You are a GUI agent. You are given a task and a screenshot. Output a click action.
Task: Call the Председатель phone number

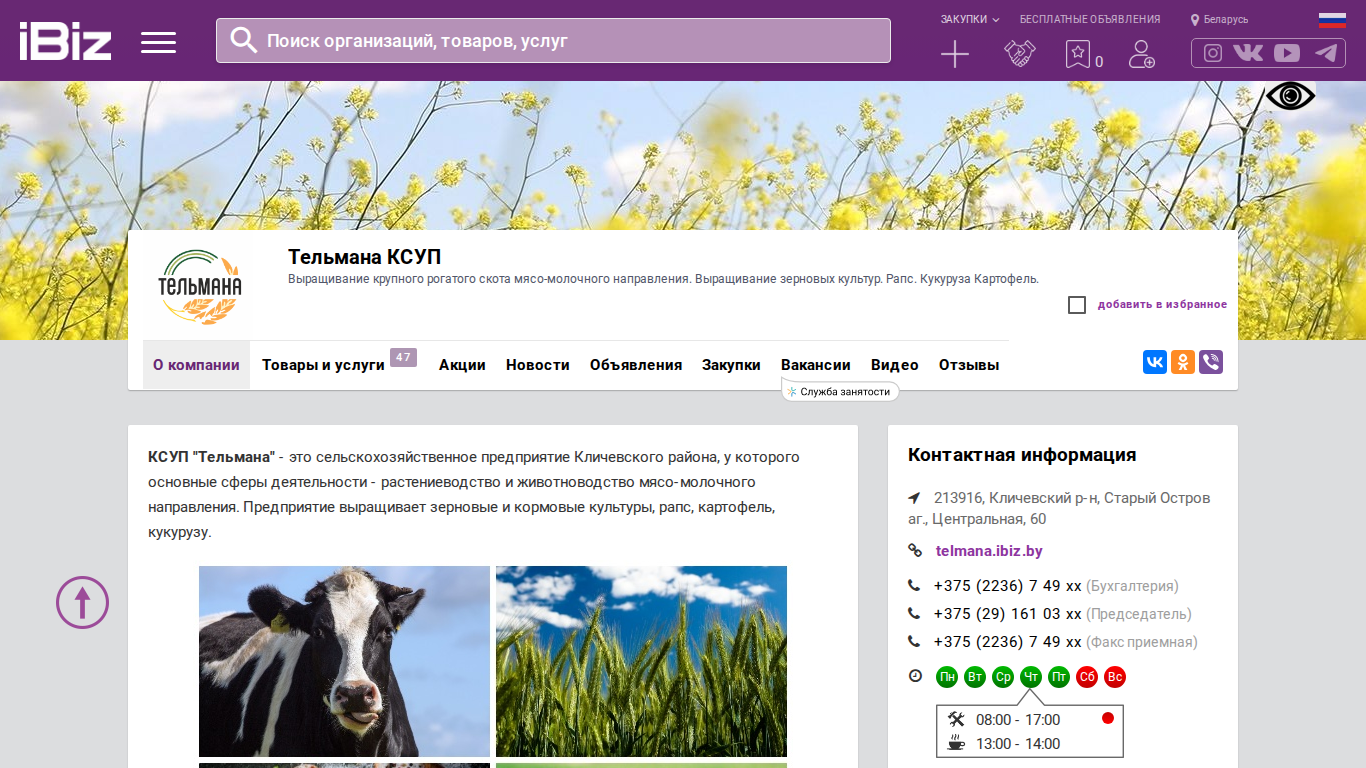tap(1008, 614)
